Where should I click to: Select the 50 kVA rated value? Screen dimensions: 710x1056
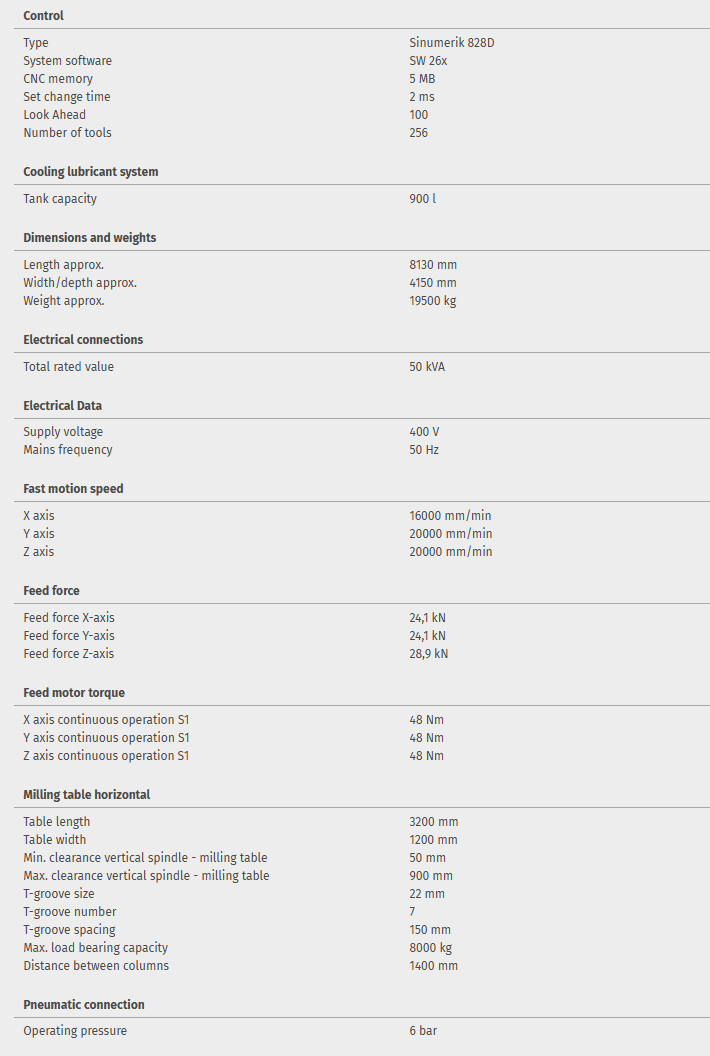pos(427,367)
